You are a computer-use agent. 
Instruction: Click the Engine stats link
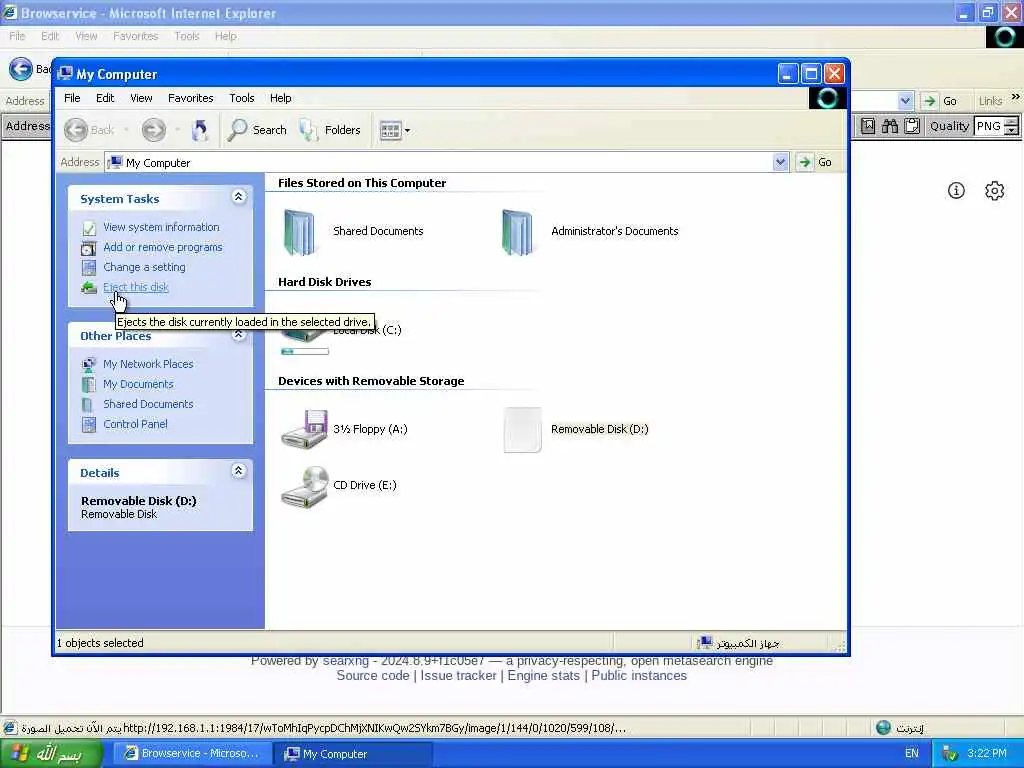543,676
